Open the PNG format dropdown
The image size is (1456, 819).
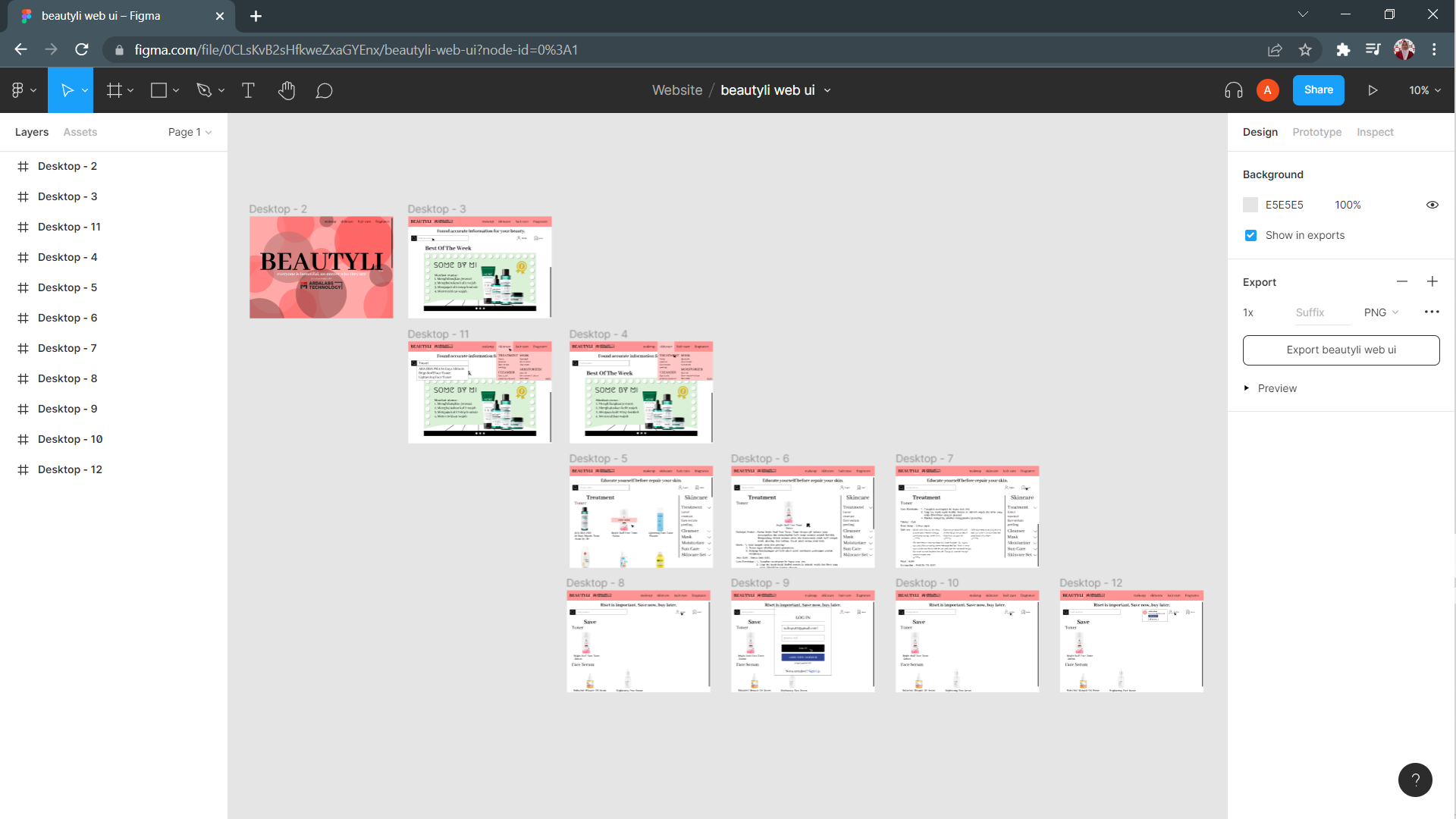tap(1381, 312)
